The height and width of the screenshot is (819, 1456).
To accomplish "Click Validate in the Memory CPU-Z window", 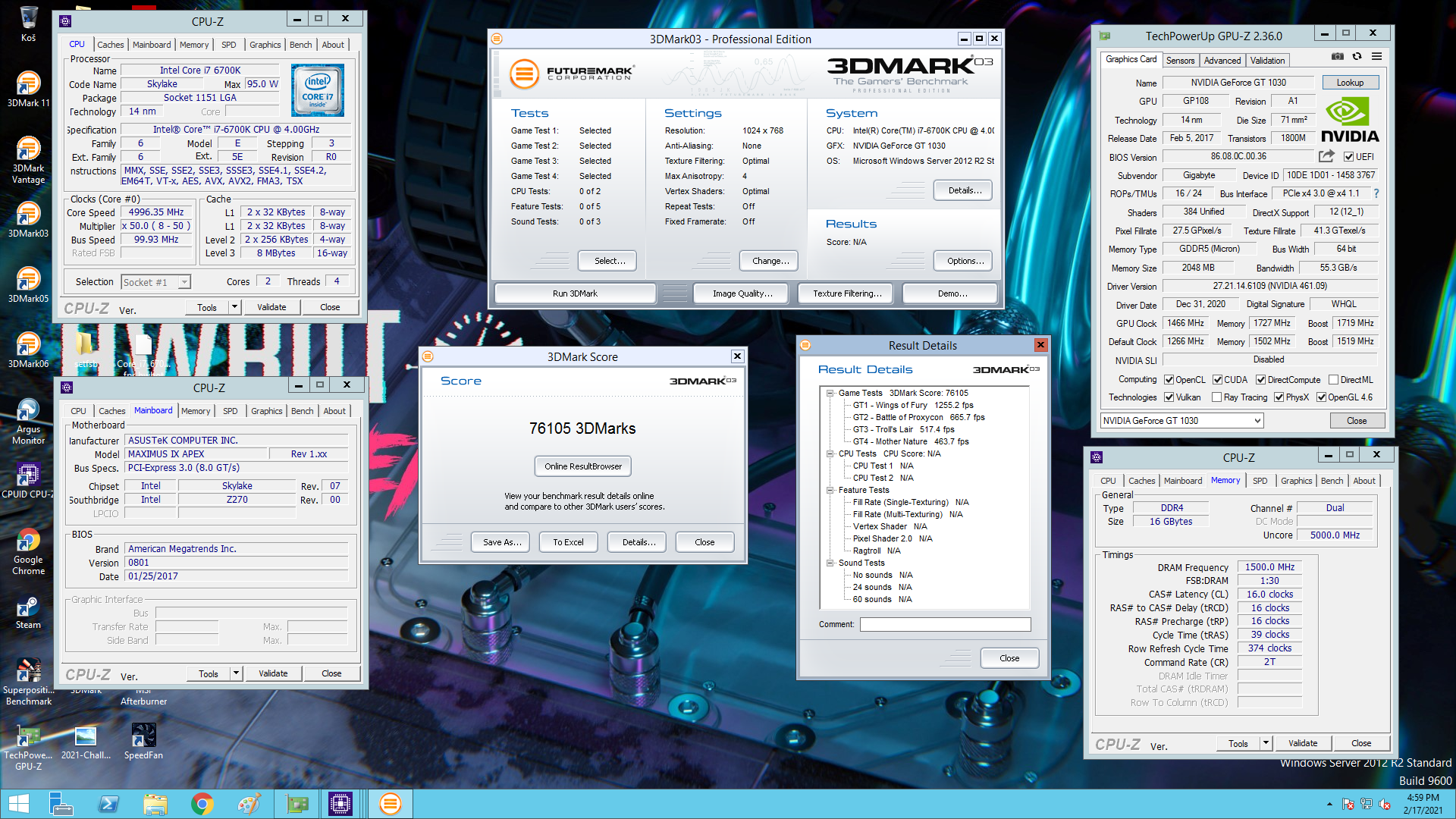I will click(x=1303, y=743).
